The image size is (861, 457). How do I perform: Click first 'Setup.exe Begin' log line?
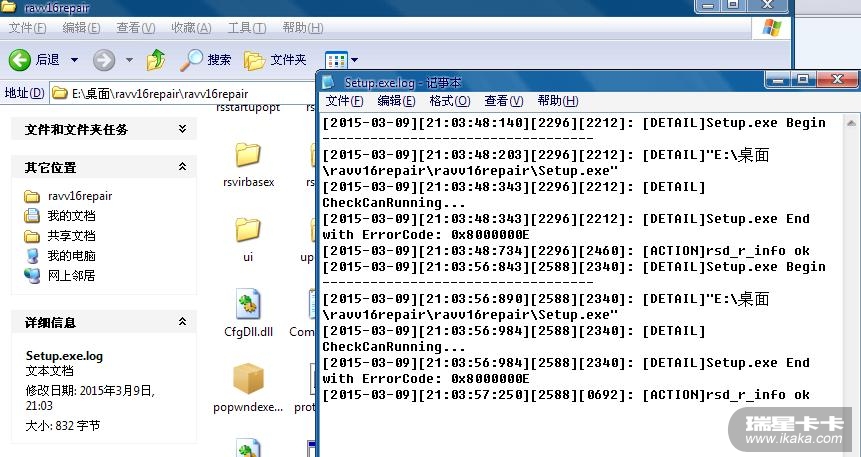[574, 123]
